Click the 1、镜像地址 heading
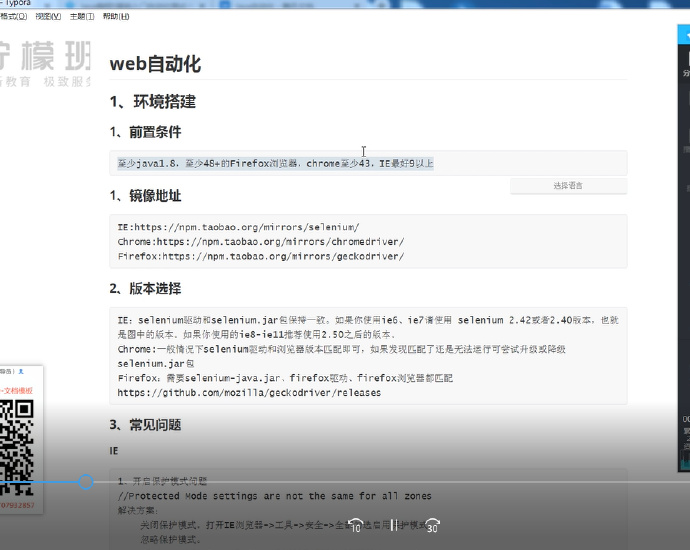 146,196
